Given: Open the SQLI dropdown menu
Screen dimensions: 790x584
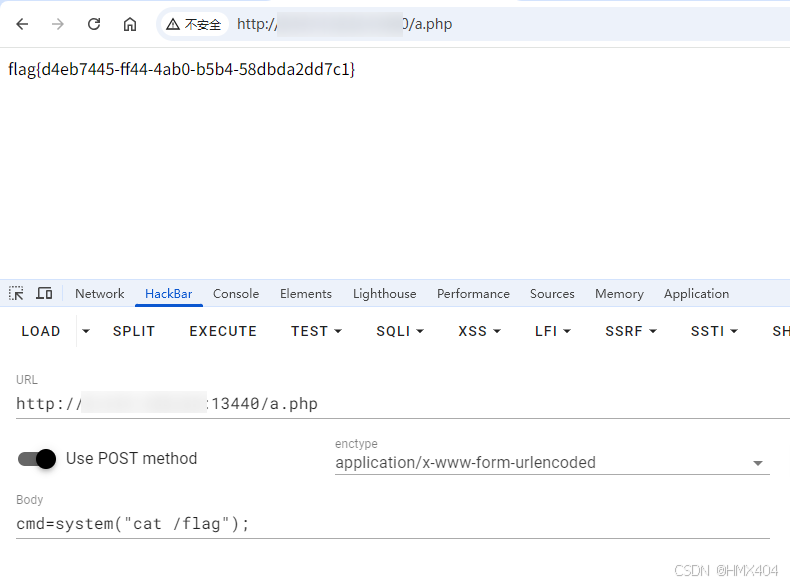Looking at the screenshot, I should click(x=400, y=331).
